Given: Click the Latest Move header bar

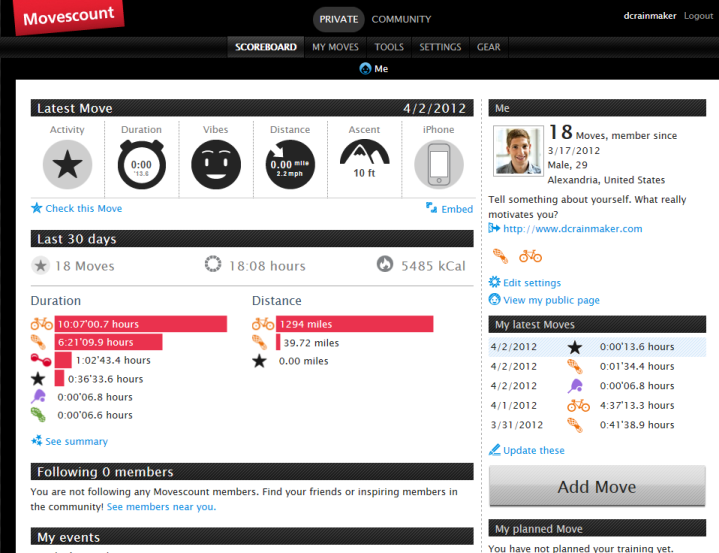Looking at the screenshot, I should coord(252,108).
